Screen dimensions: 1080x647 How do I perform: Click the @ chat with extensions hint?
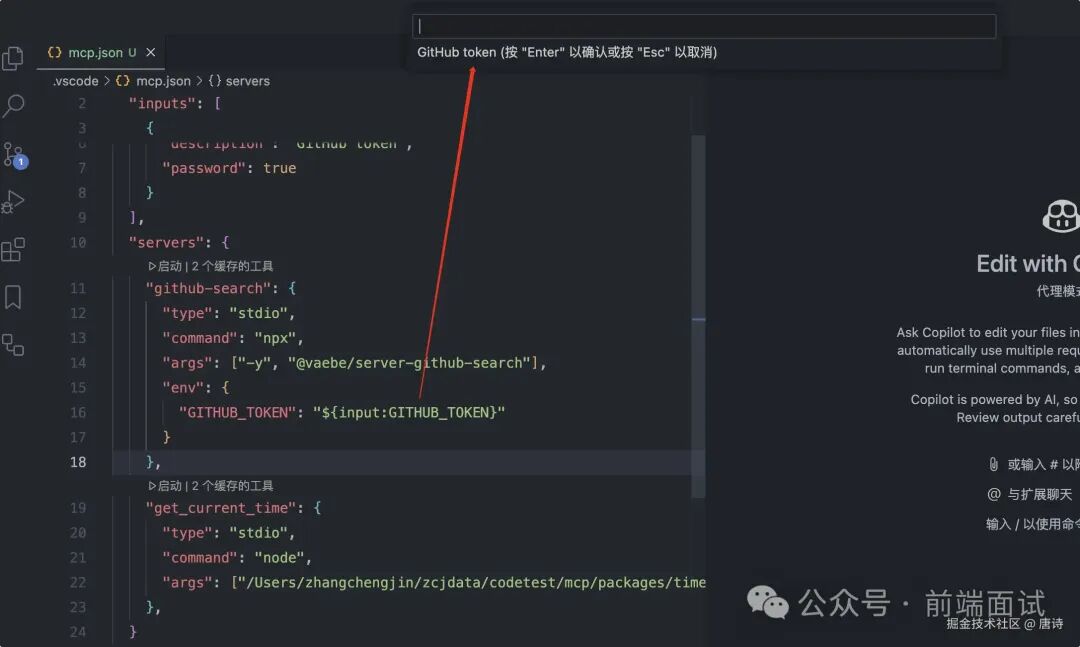point(1030,494)
